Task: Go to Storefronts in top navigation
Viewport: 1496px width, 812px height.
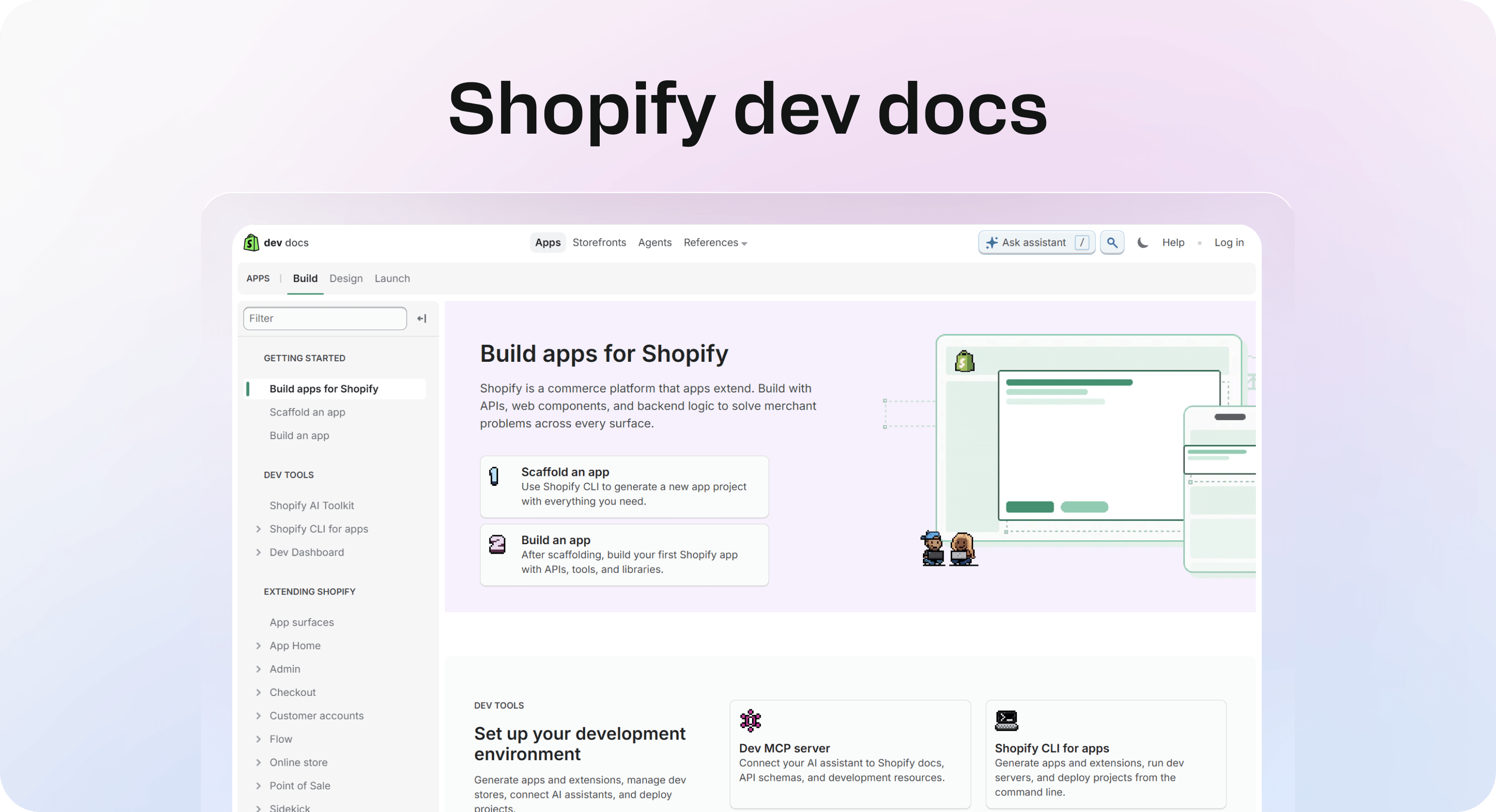Action: (x=599, y=243)
